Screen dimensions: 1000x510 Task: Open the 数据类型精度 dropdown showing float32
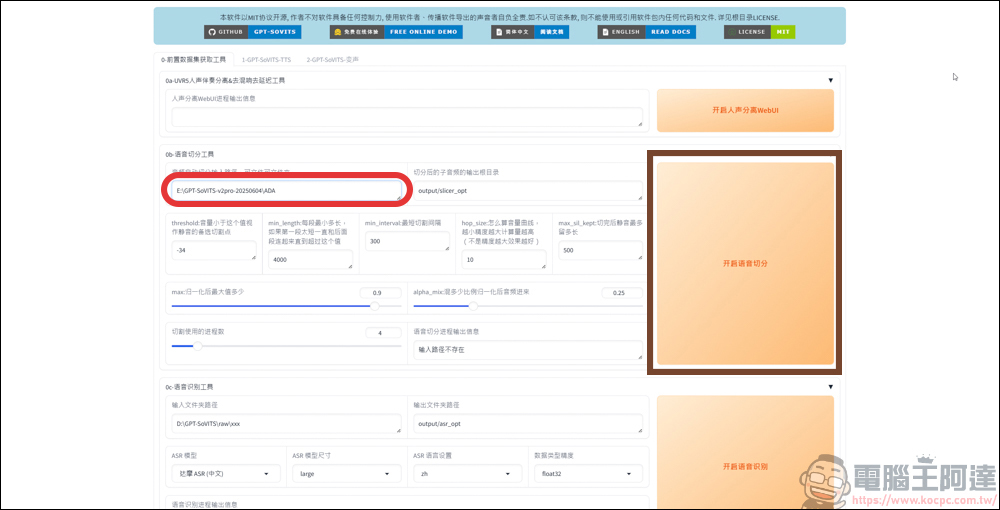click(589, 474)
